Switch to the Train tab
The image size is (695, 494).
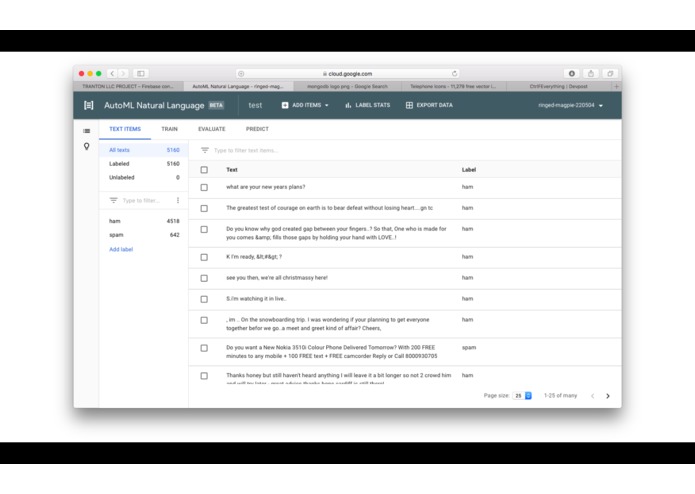[x=169, y=129]
